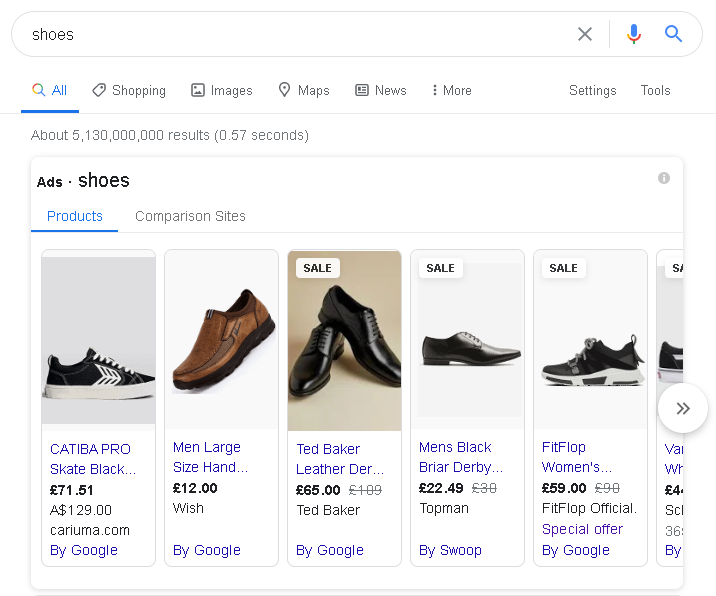Switch to Shopping tab
Image resolution: width=716 pixels, height=596 pixels.
(x=129, y=90)
